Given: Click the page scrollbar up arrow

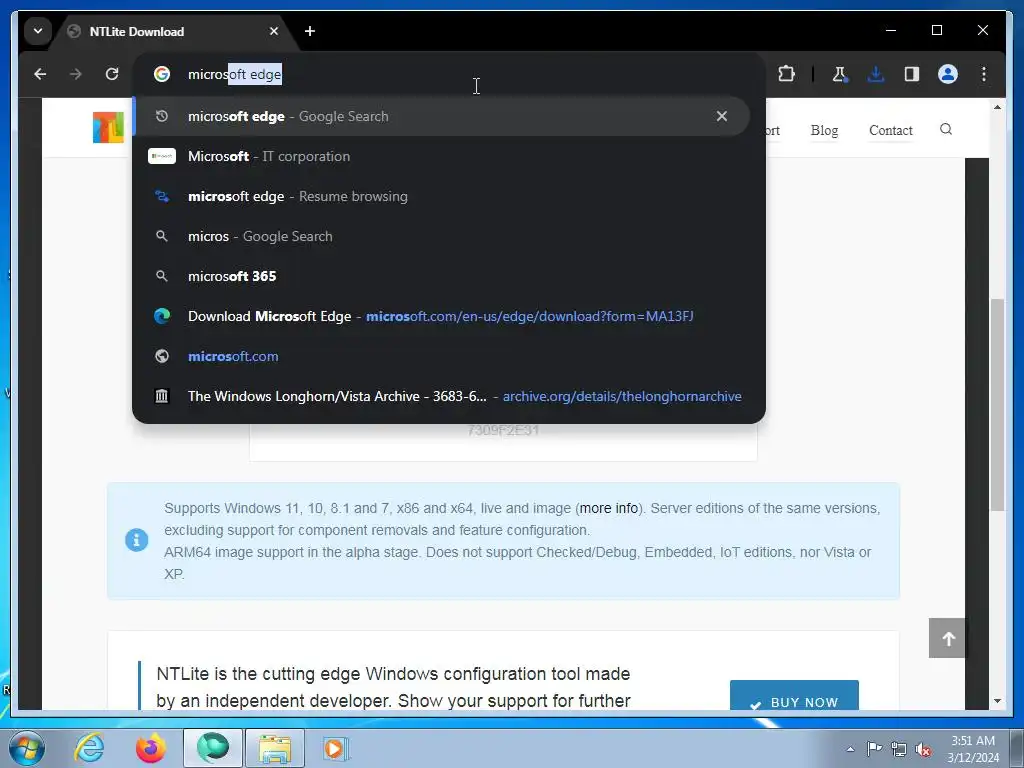Looking at the screenshot, I should coord(997,106).
